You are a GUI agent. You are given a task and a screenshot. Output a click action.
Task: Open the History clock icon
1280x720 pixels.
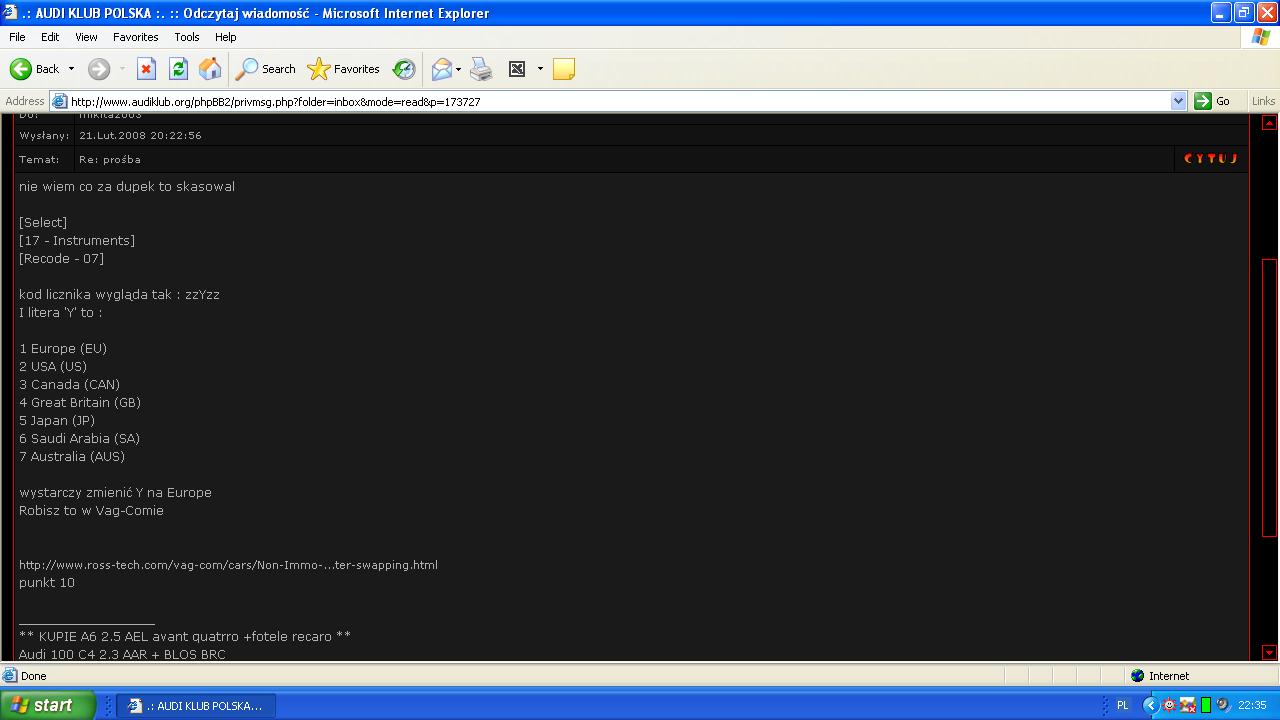[404, 69]
